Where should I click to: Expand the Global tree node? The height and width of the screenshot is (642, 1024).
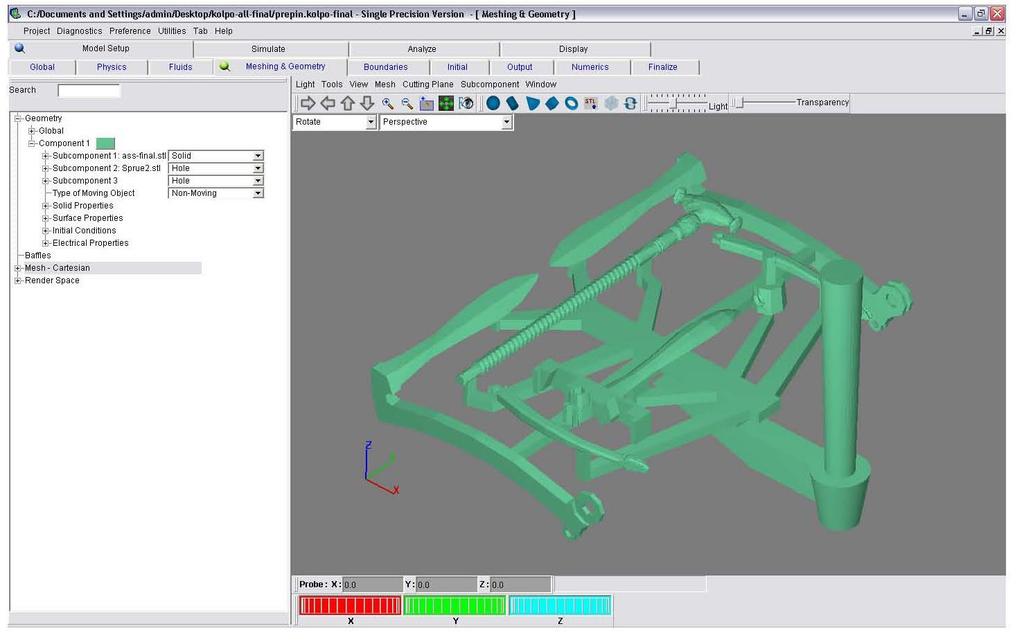(31, 131)
